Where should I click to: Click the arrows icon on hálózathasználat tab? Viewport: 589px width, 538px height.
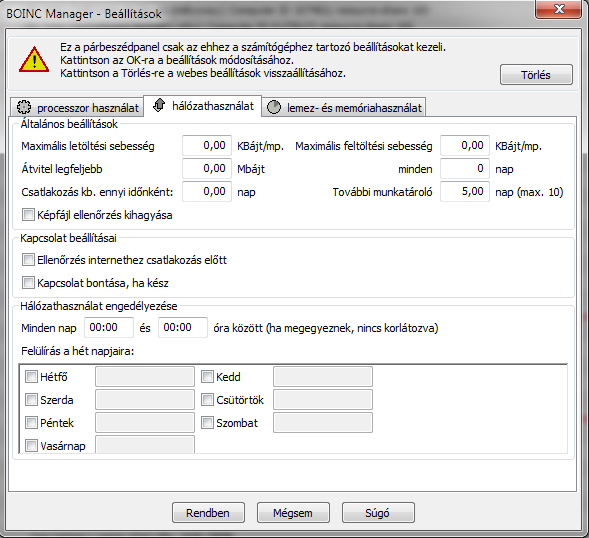159,106
